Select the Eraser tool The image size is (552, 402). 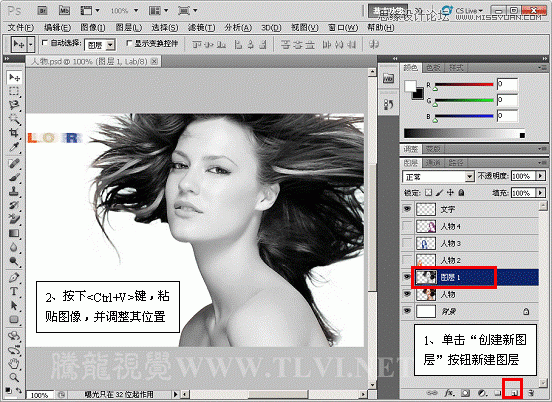coord(14,219)
